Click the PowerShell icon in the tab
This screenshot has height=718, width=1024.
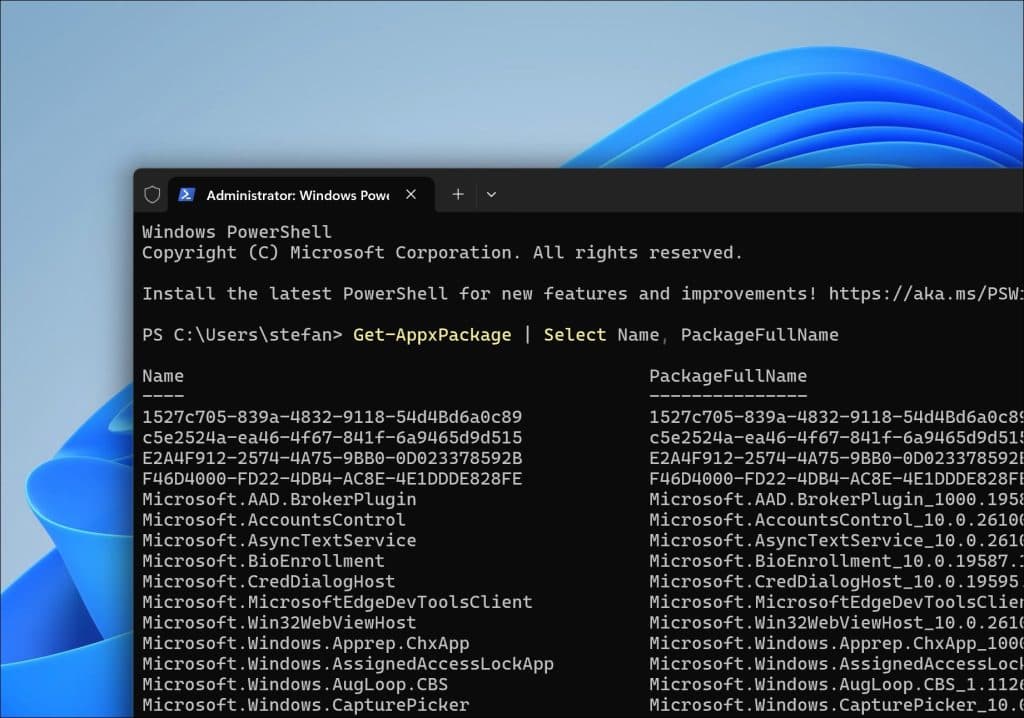186,195
